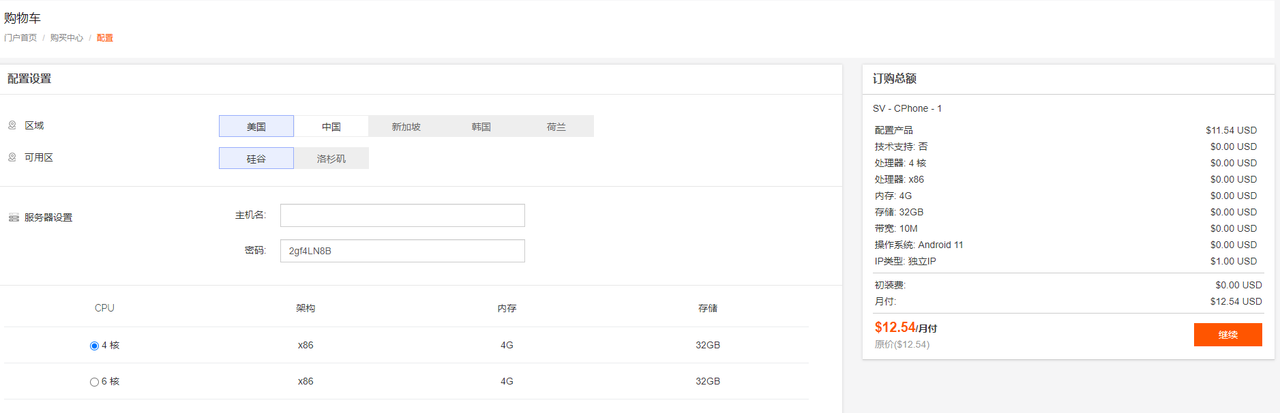
Task: Click the 内存: 4G summary row
Action: point(1065,196)
